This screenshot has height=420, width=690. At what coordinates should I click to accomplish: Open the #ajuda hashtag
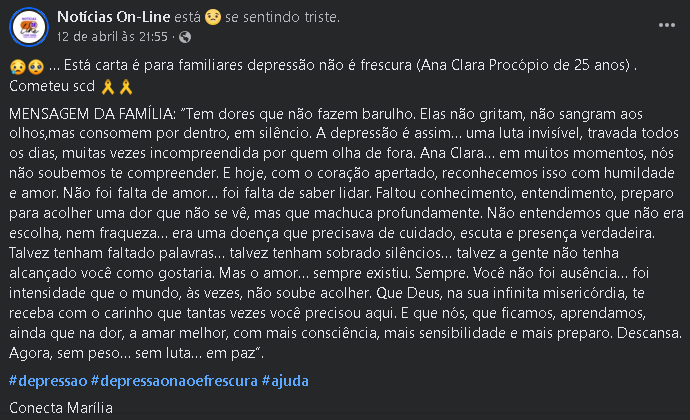point(285,381)
